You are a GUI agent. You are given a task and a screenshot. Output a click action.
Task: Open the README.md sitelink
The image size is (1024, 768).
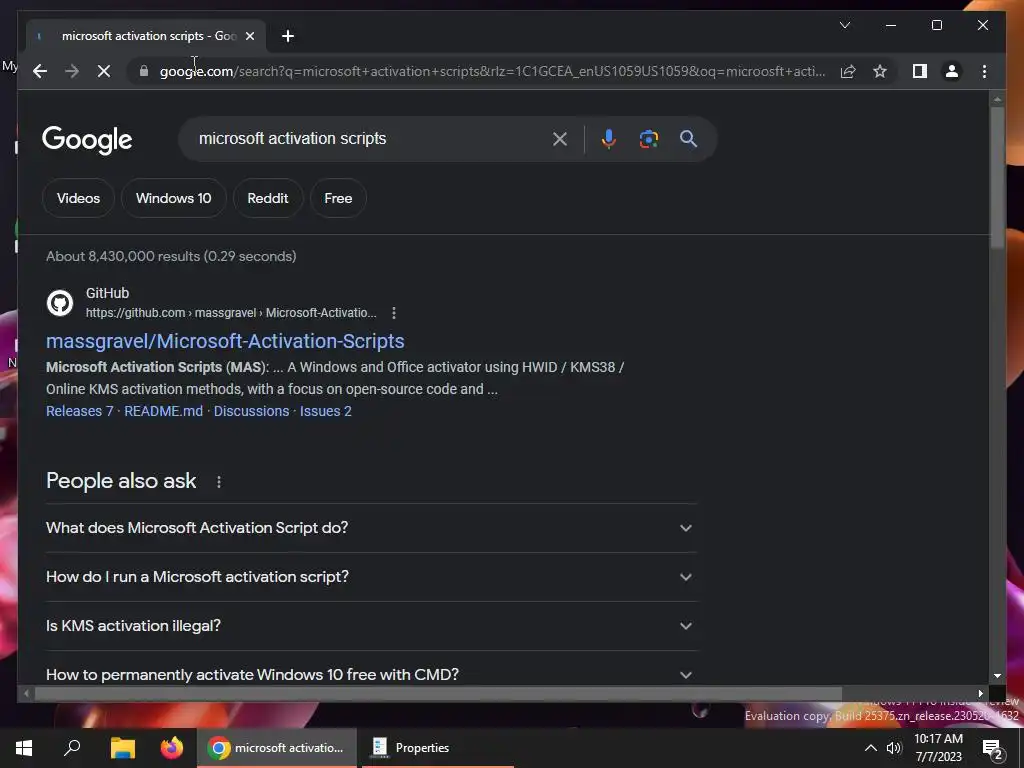[x=163, y=411]
